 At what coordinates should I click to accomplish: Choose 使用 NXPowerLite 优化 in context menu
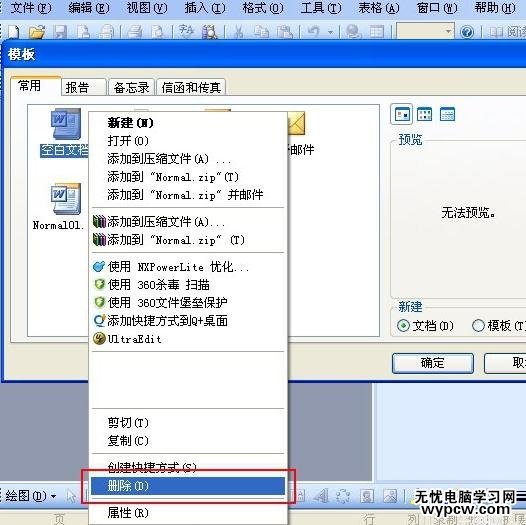click(x=188, y=267)
